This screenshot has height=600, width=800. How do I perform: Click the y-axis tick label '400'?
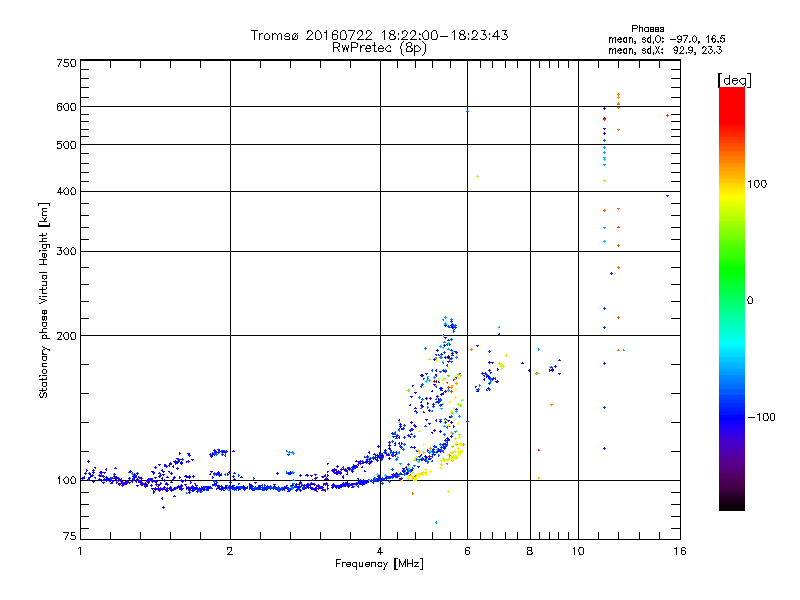(66, 191)
